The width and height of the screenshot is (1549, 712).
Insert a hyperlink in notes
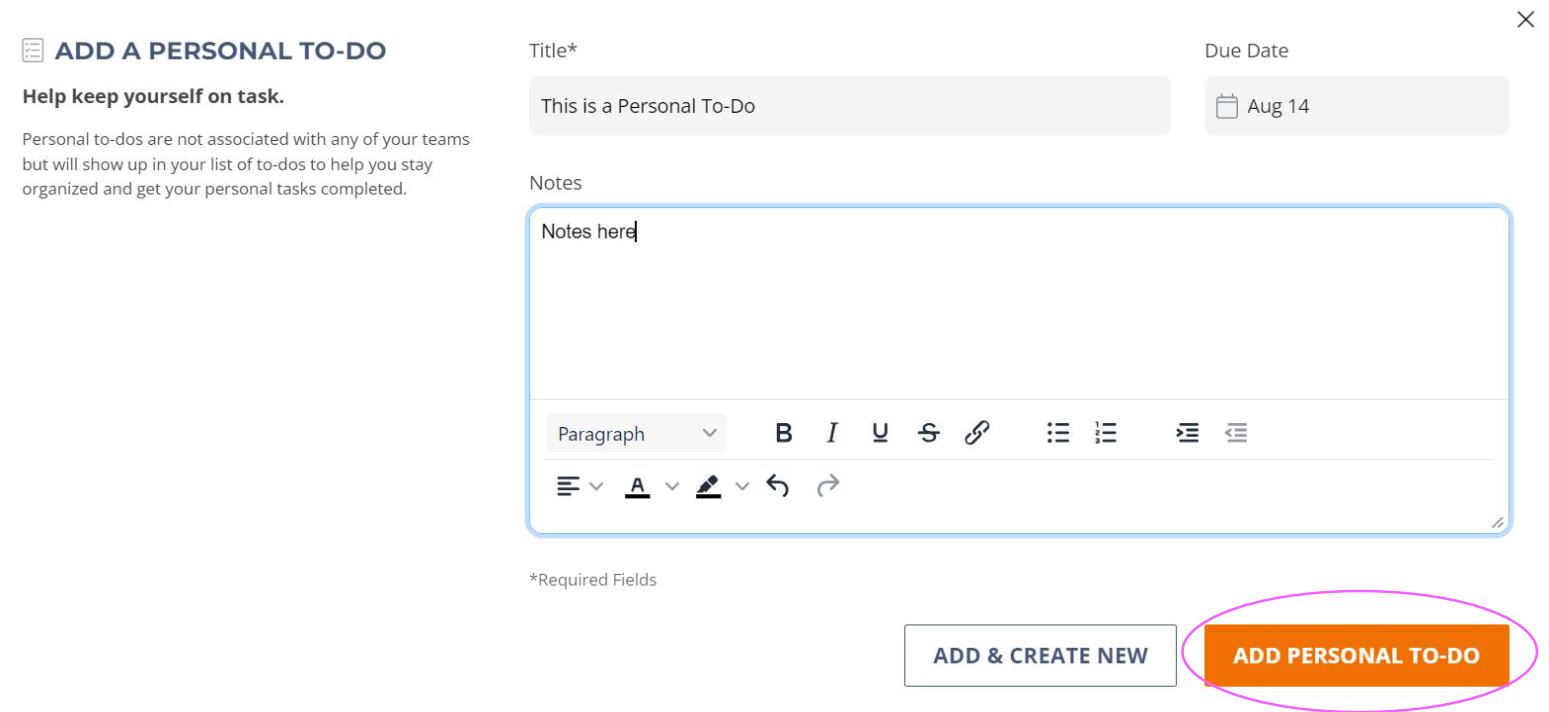pos(977,433)
